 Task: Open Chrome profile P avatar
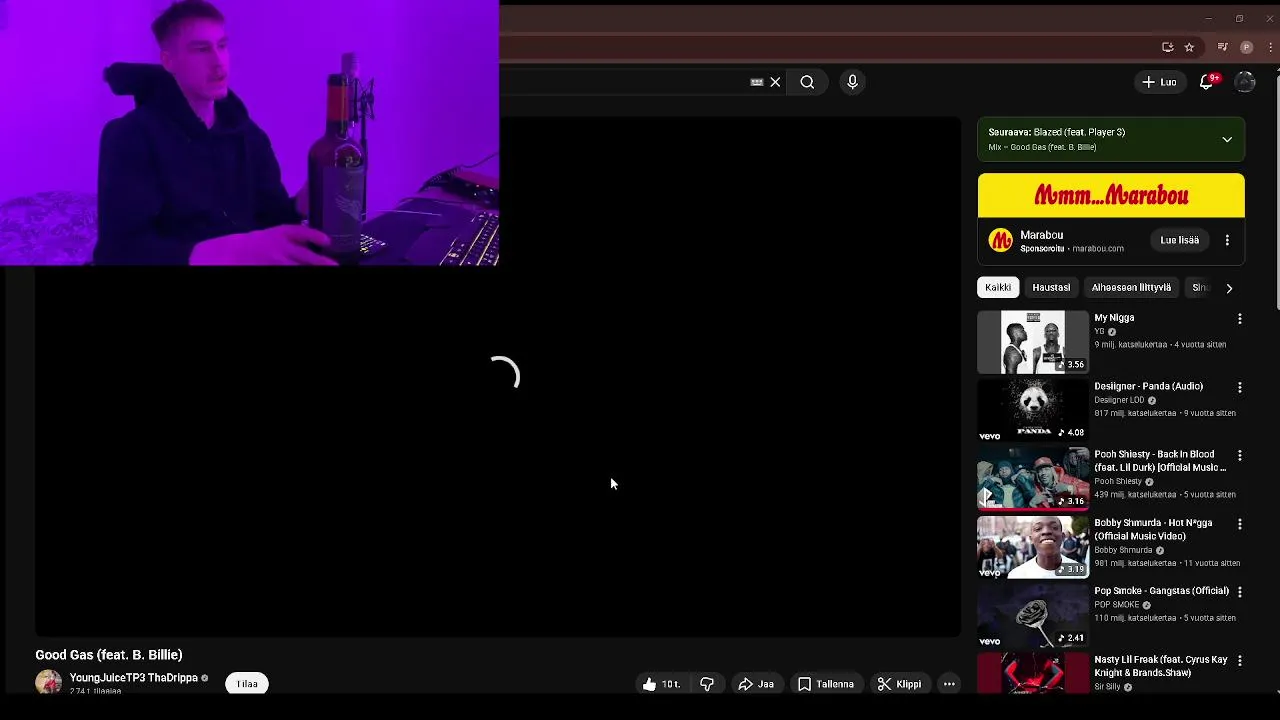coord(1246,47)
